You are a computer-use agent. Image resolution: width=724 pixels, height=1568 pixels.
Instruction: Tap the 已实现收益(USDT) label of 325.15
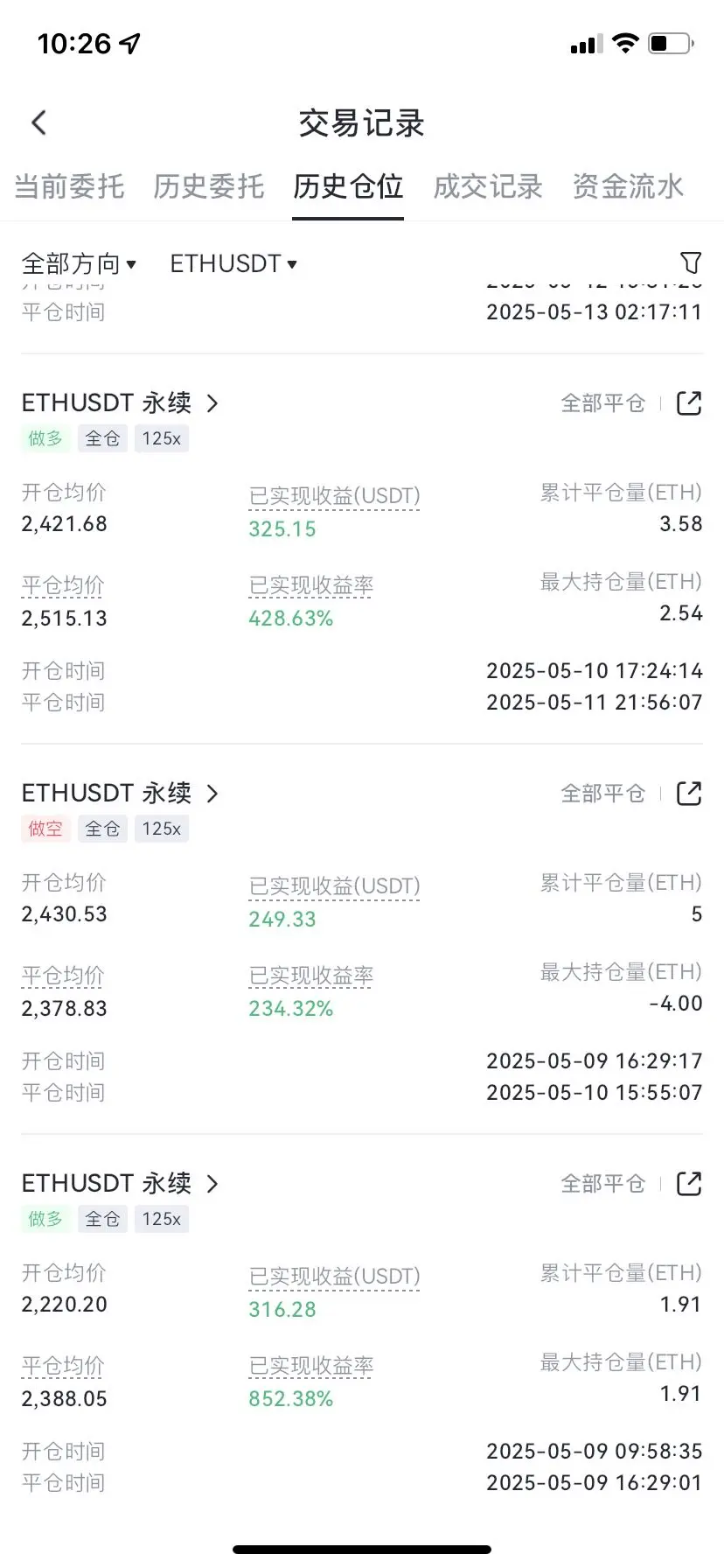(x=334, y=496)
